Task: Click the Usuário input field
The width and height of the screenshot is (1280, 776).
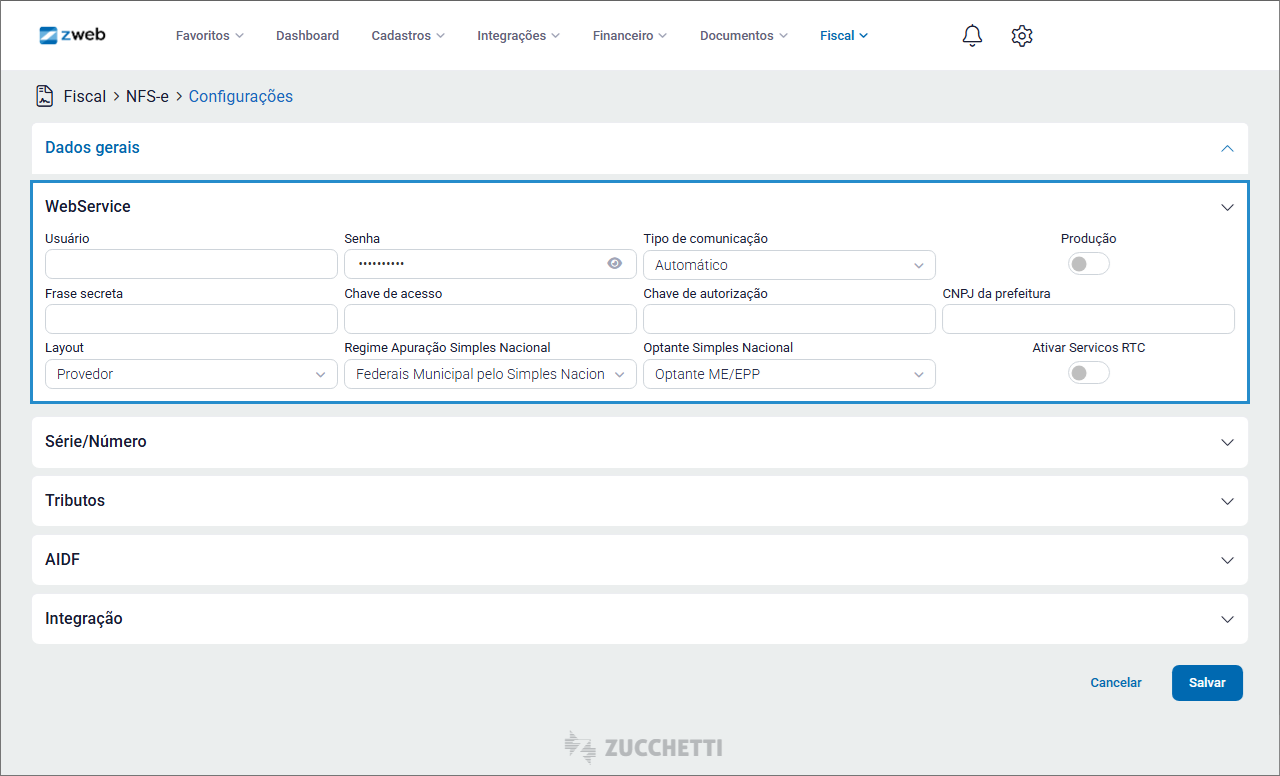Action: (x=191, y=264)
